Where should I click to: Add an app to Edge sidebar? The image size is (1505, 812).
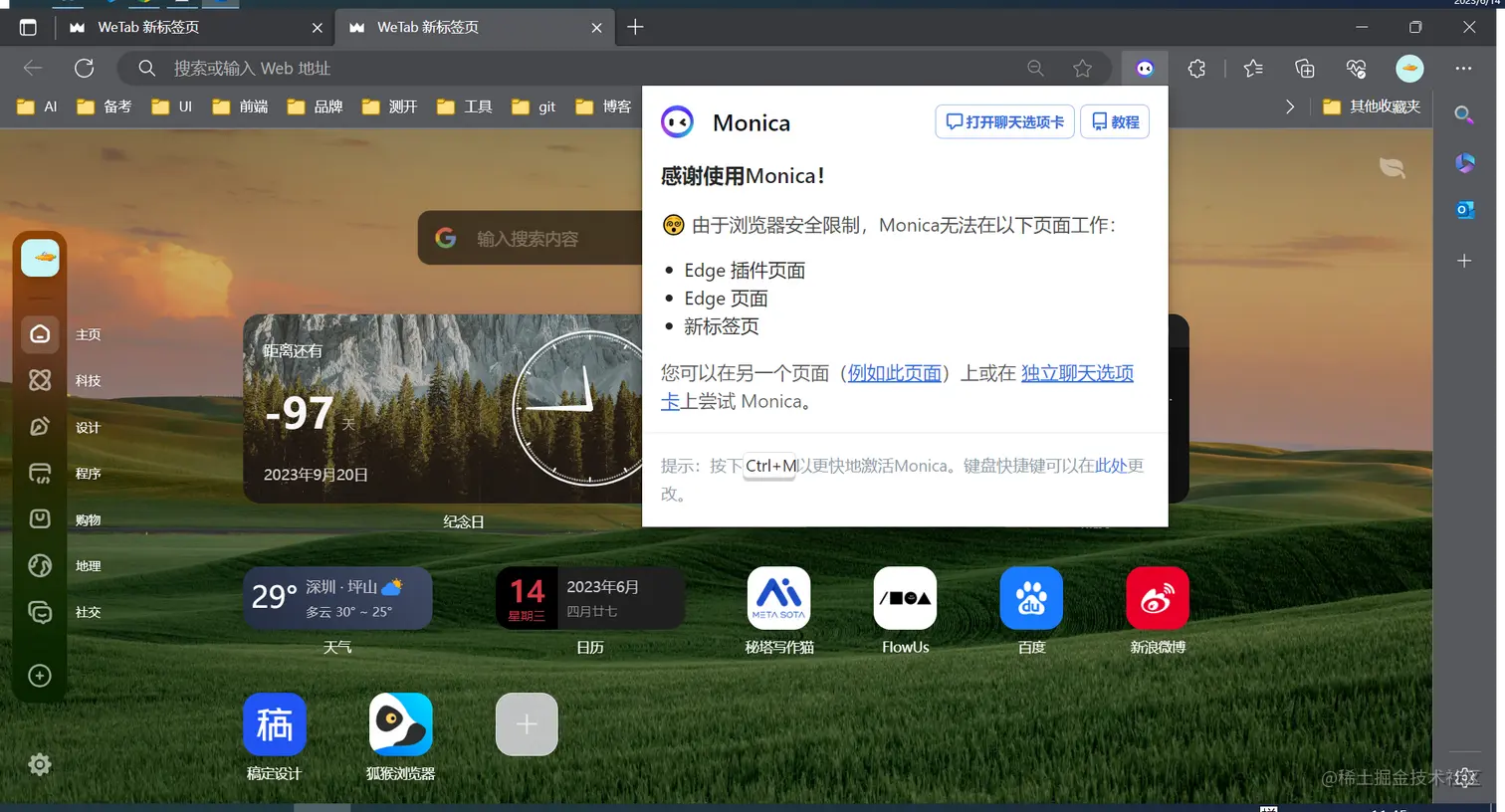click(x=1464, y=261)
